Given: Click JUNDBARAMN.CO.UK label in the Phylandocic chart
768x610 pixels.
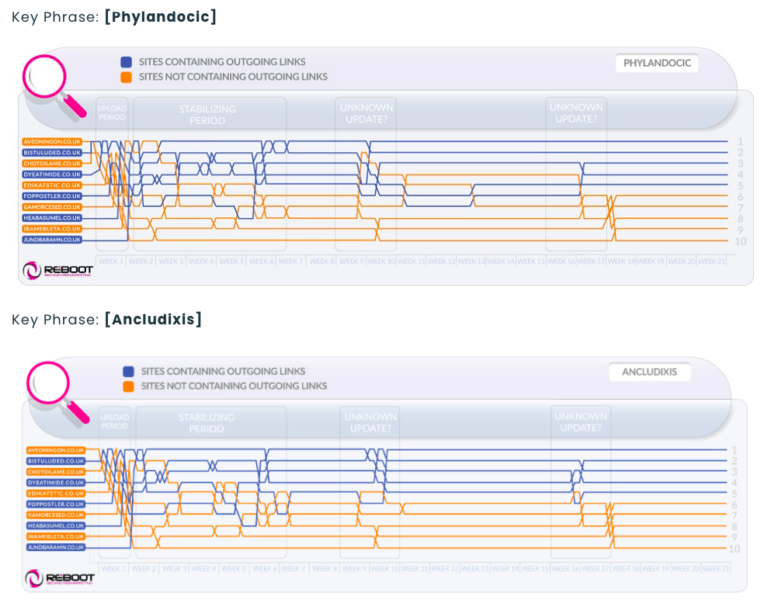Looking at the screenshot, I should [52, 240].
